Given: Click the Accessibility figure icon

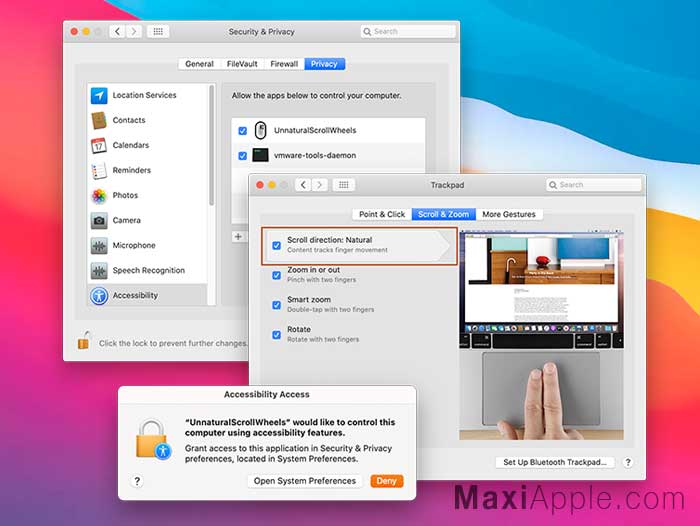Looking at the screenshot, I should tap(99, 295).
